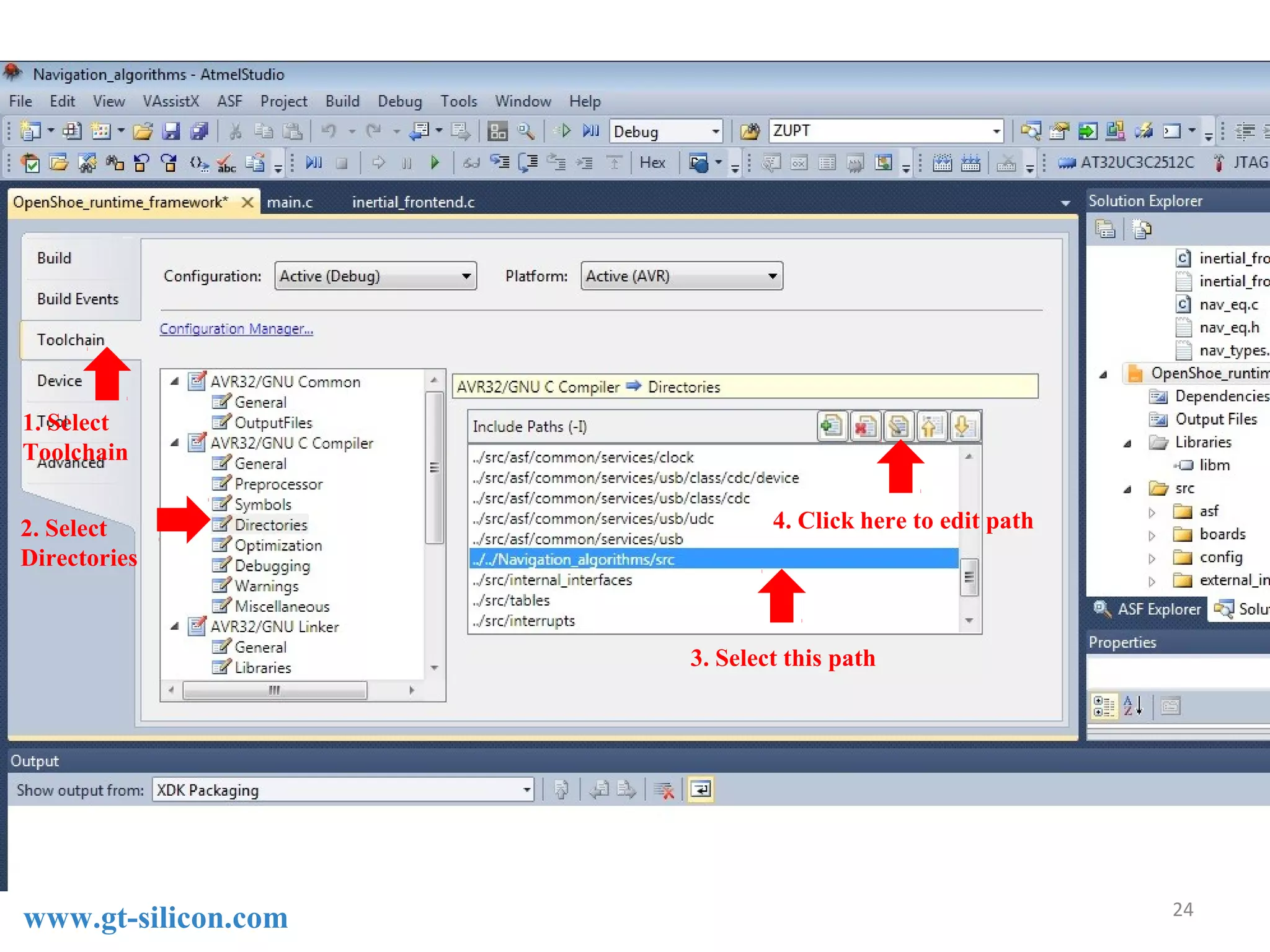Open Show output from XDK Packaging dropdown

[x=343, y=790]
